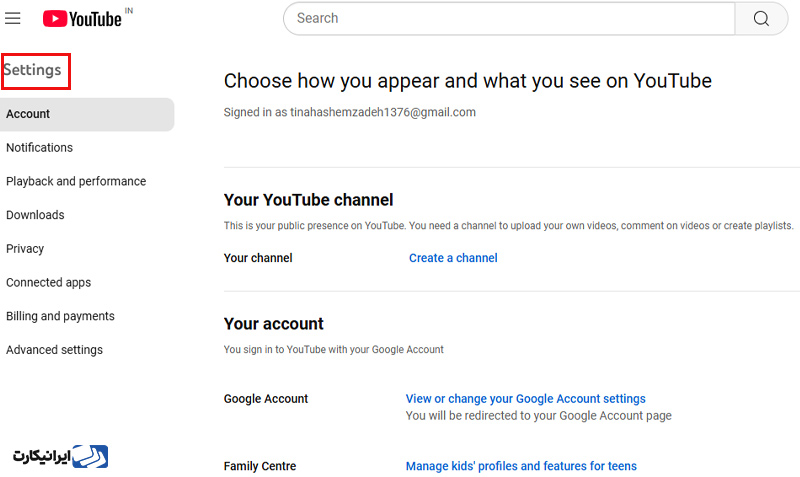Click the Your account heading
The image size is (800, 477).
click(x=273, y=323)
